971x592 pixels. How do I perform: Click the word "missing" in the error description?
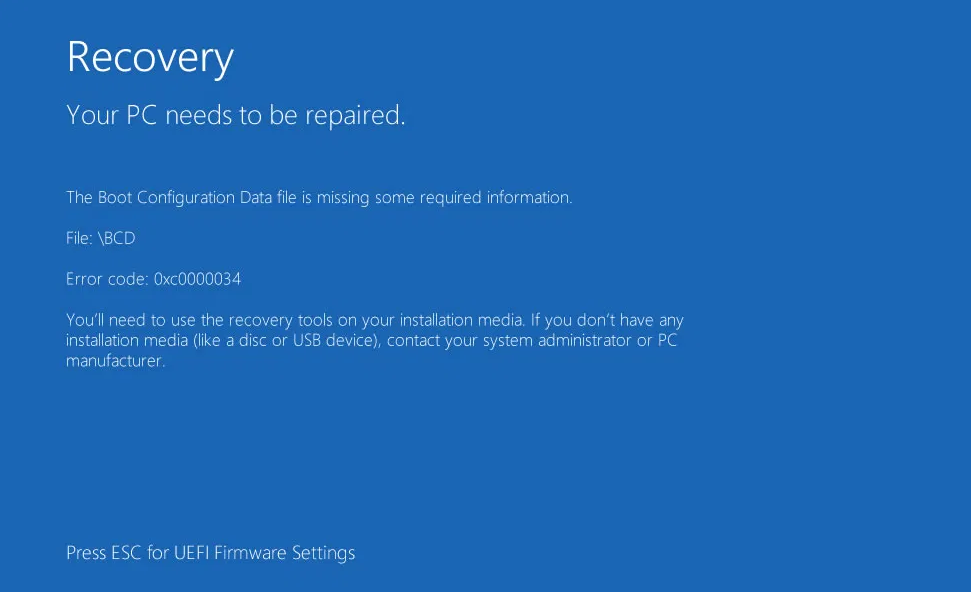343,197
